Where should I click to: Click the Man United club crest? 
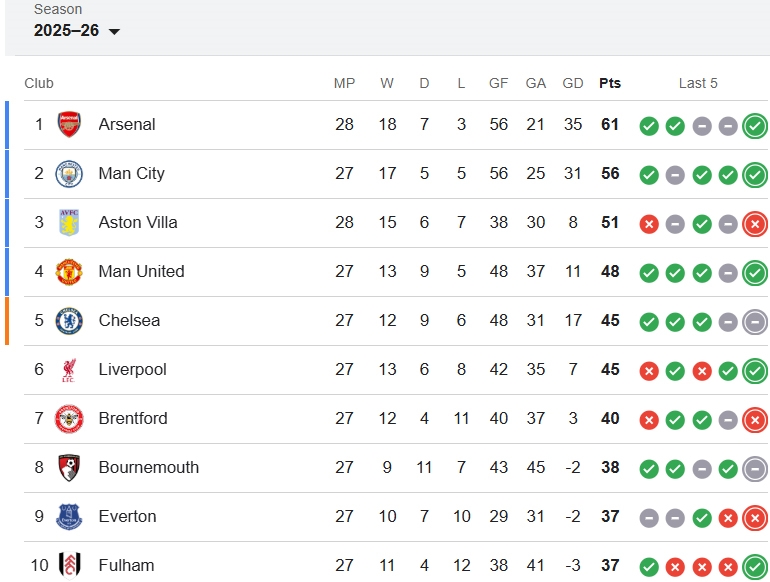(x=69, y=272)
